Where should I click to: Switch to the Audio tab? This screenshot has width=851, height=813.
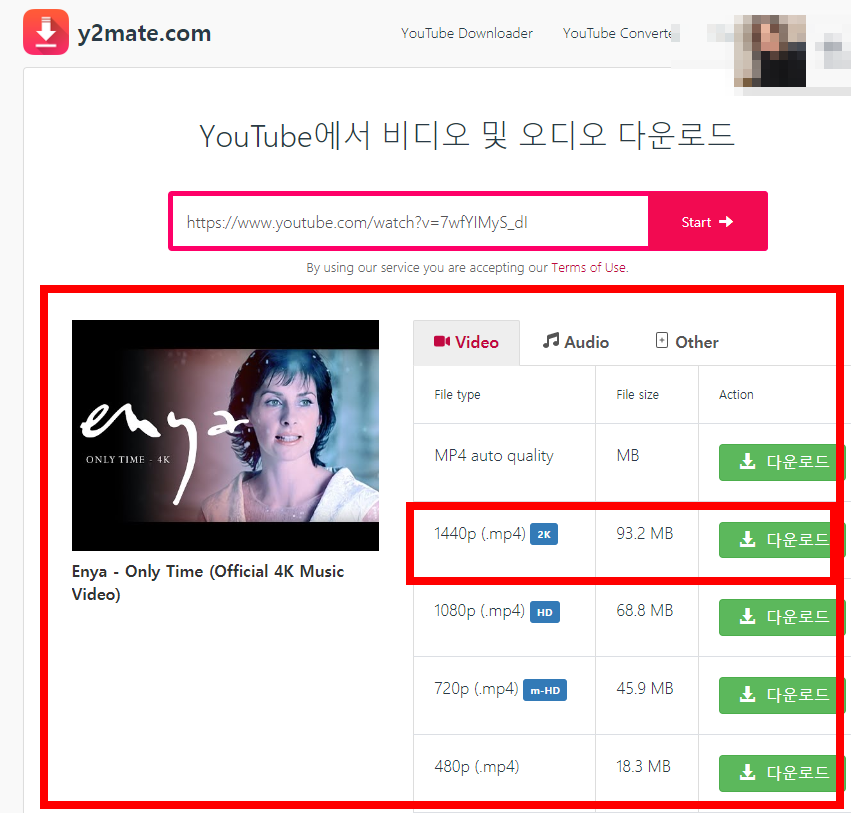(x=576, y=342)
